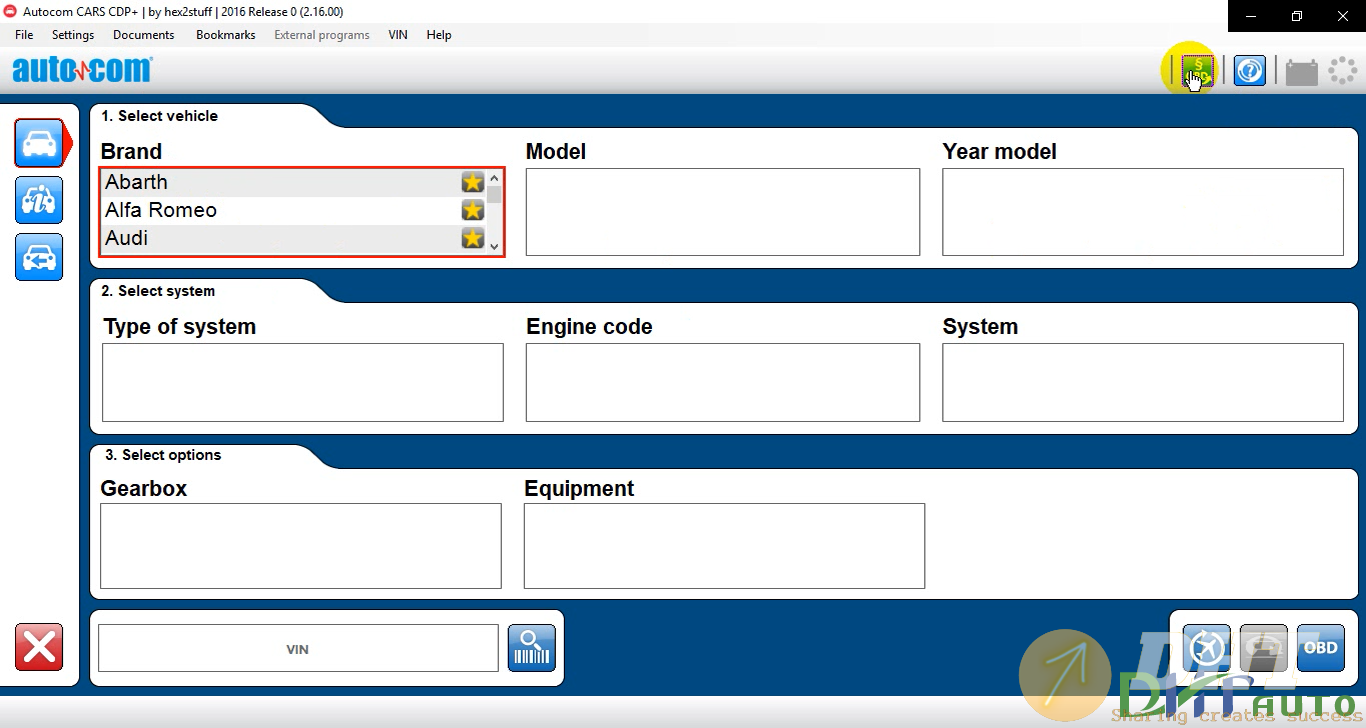The image size is (1366, 728).
Task: Click the empty Equipment list box
Action: click(724, 546)
